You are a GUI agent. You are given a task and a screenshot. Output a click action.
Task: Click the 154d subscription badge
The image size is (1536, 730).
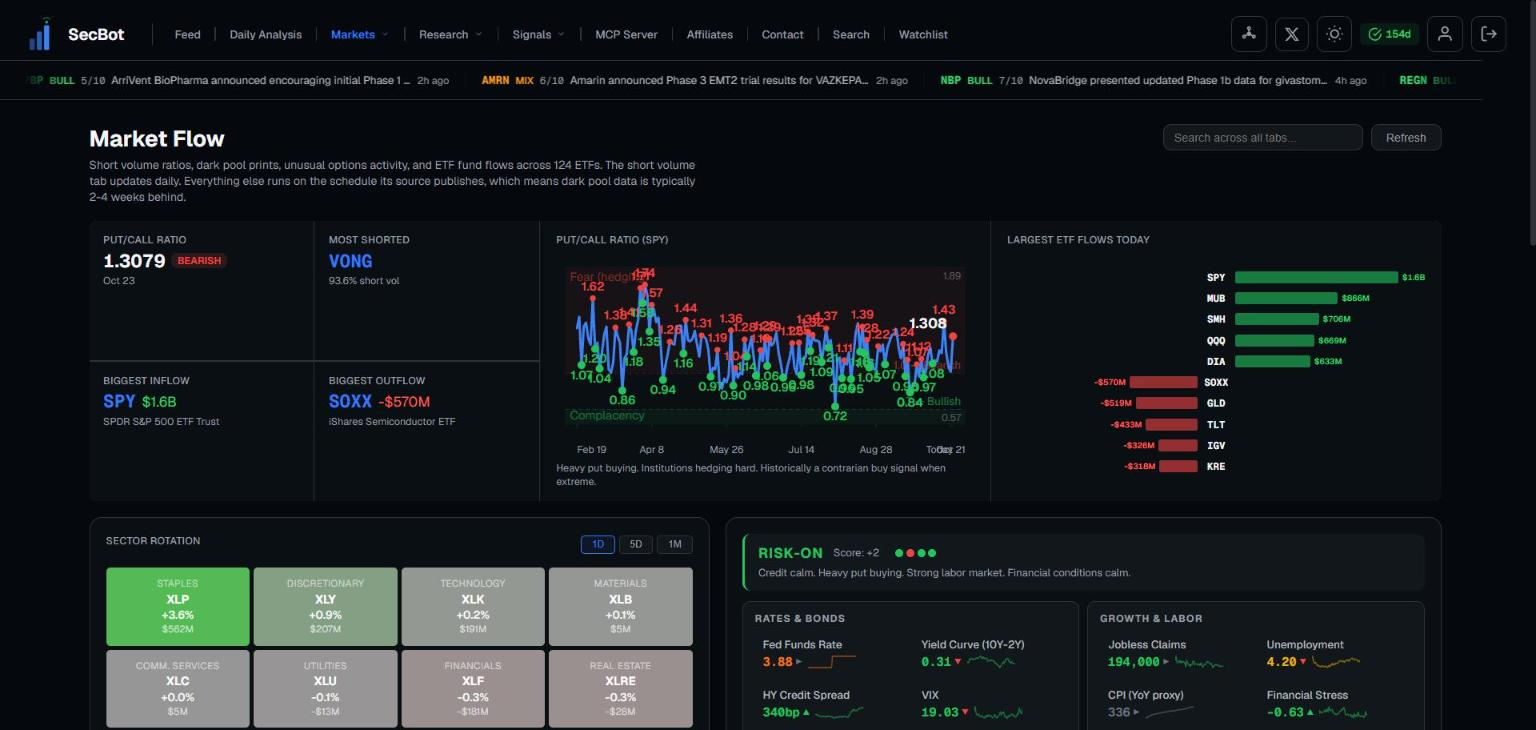pyautogui.click(x=1389, y=34)
